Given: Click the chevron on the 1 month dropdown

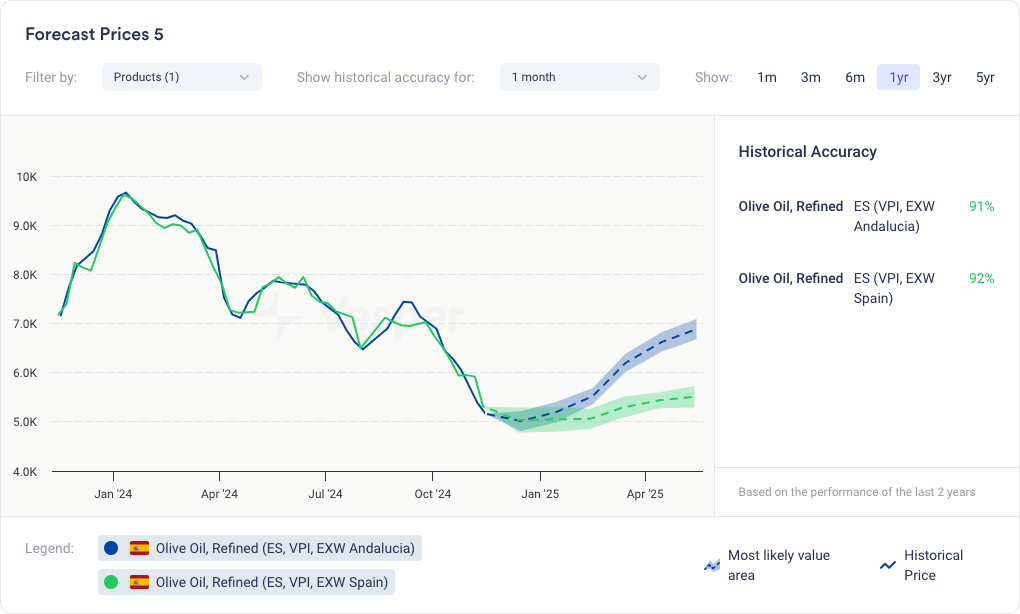Looking at the screenshot, I should coord(642,77).
